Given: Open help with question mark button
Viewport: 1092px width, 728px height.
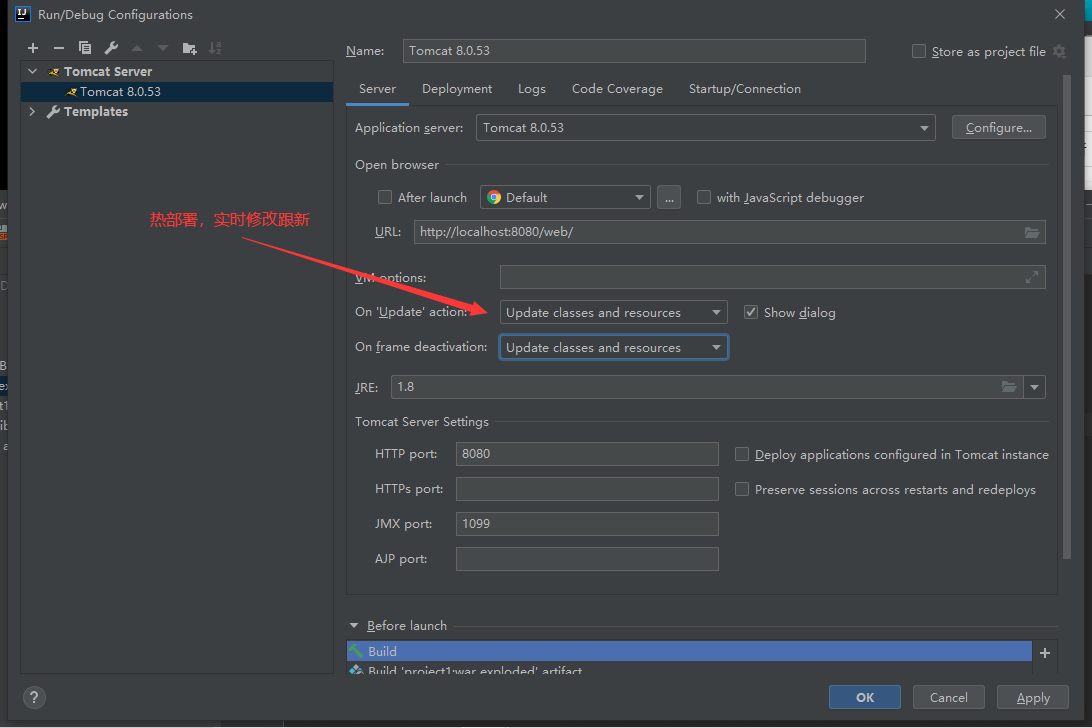Looking at the screenshot, I should click(34, 697).
